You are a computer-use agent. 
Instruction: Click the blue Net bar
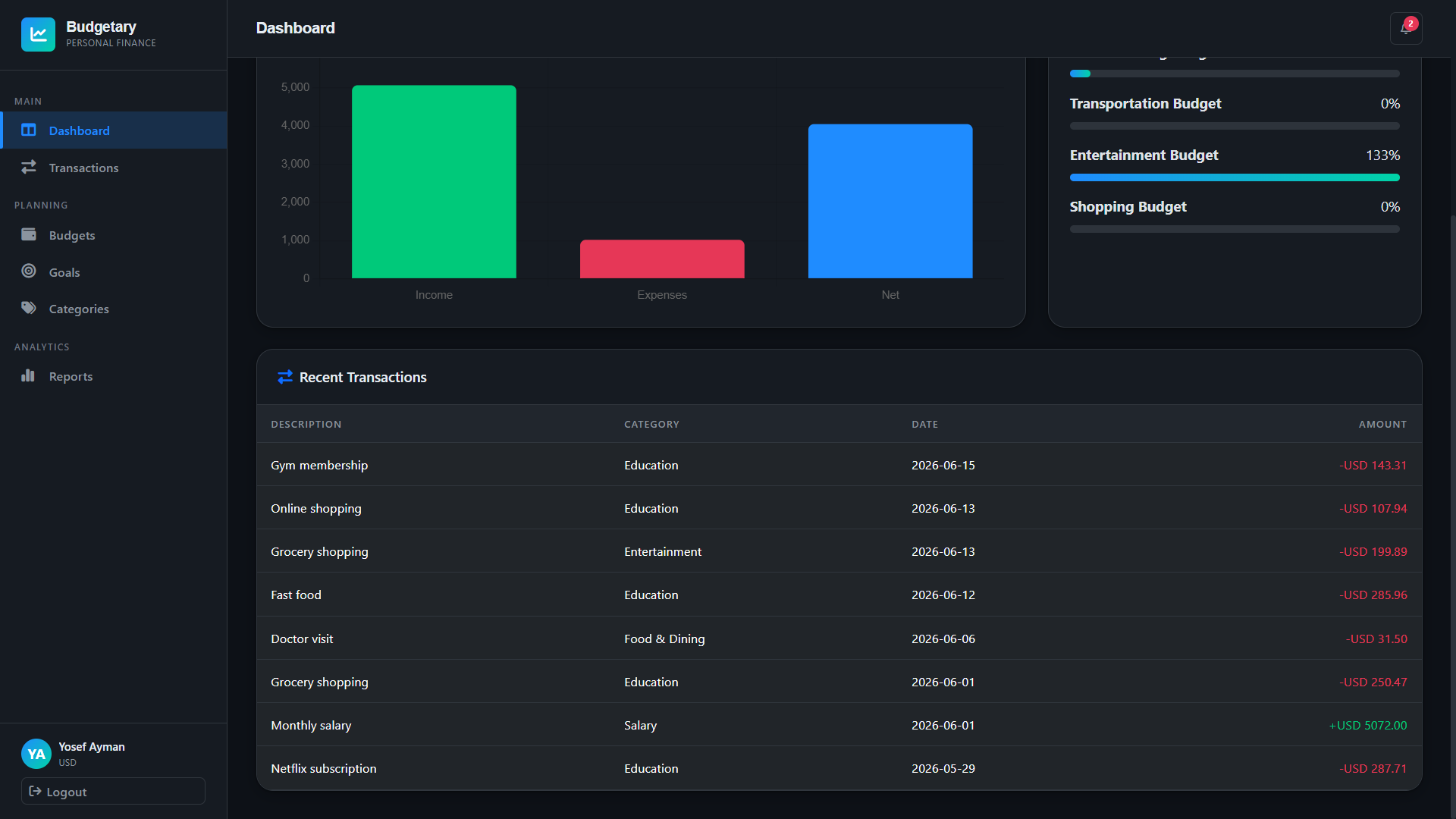click(890, 201)
